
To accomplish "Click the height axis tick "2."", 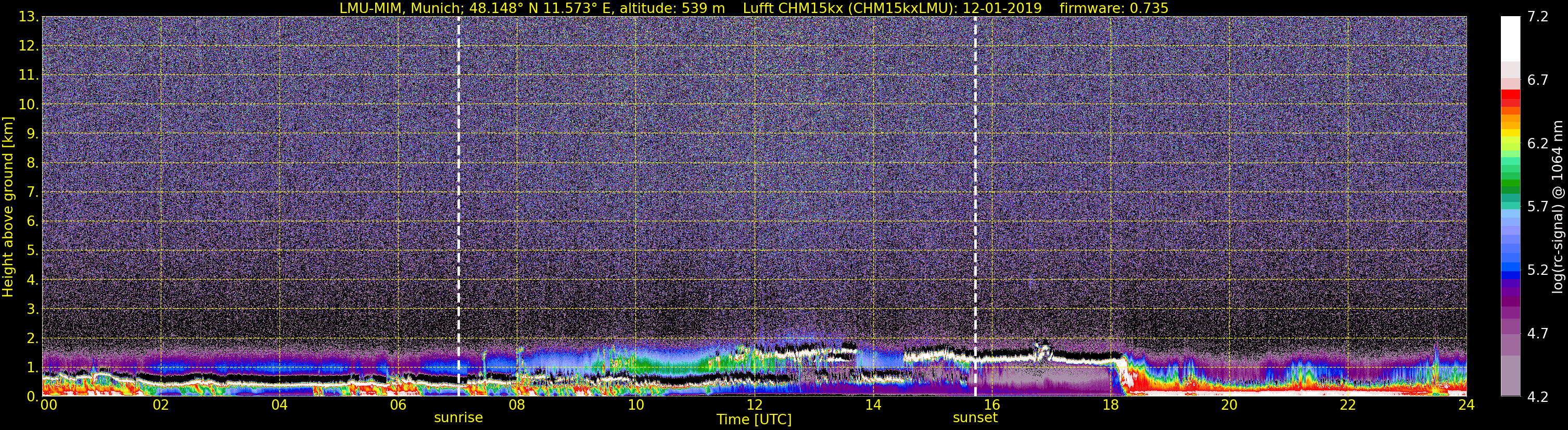I will [x=32, y=338].
